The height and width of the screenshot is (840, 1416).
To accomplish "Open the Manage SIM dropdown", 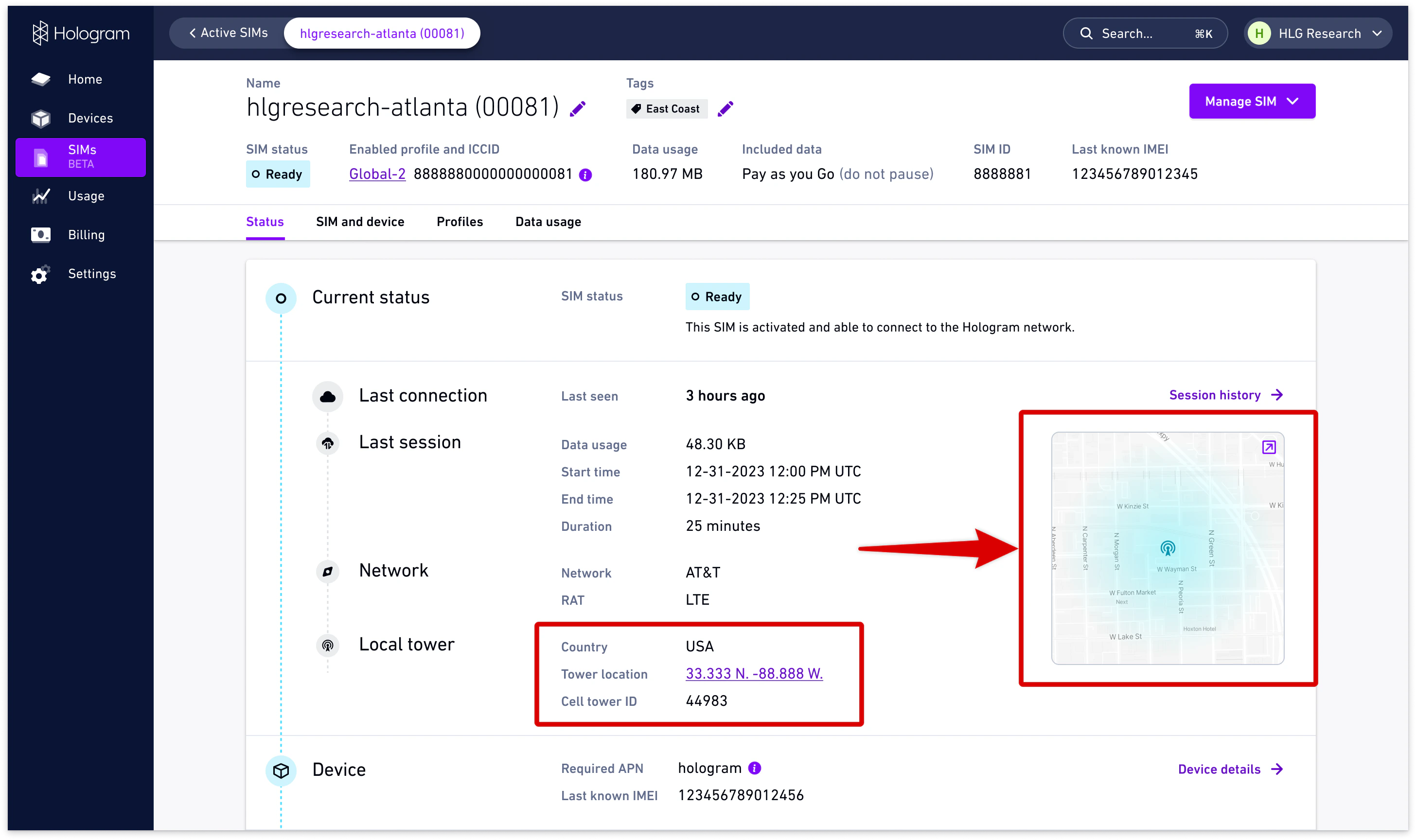I will click(x=1252, y=101).
